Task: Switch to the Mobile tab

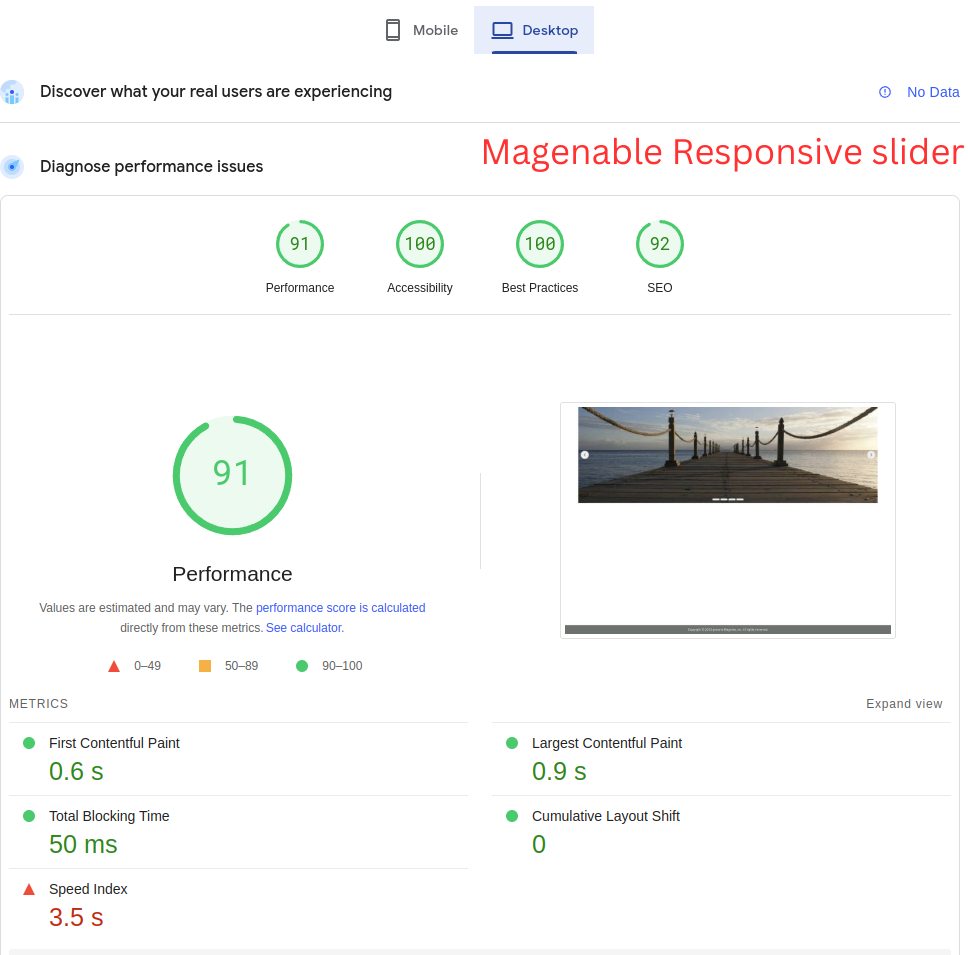Action: (422, 30)
